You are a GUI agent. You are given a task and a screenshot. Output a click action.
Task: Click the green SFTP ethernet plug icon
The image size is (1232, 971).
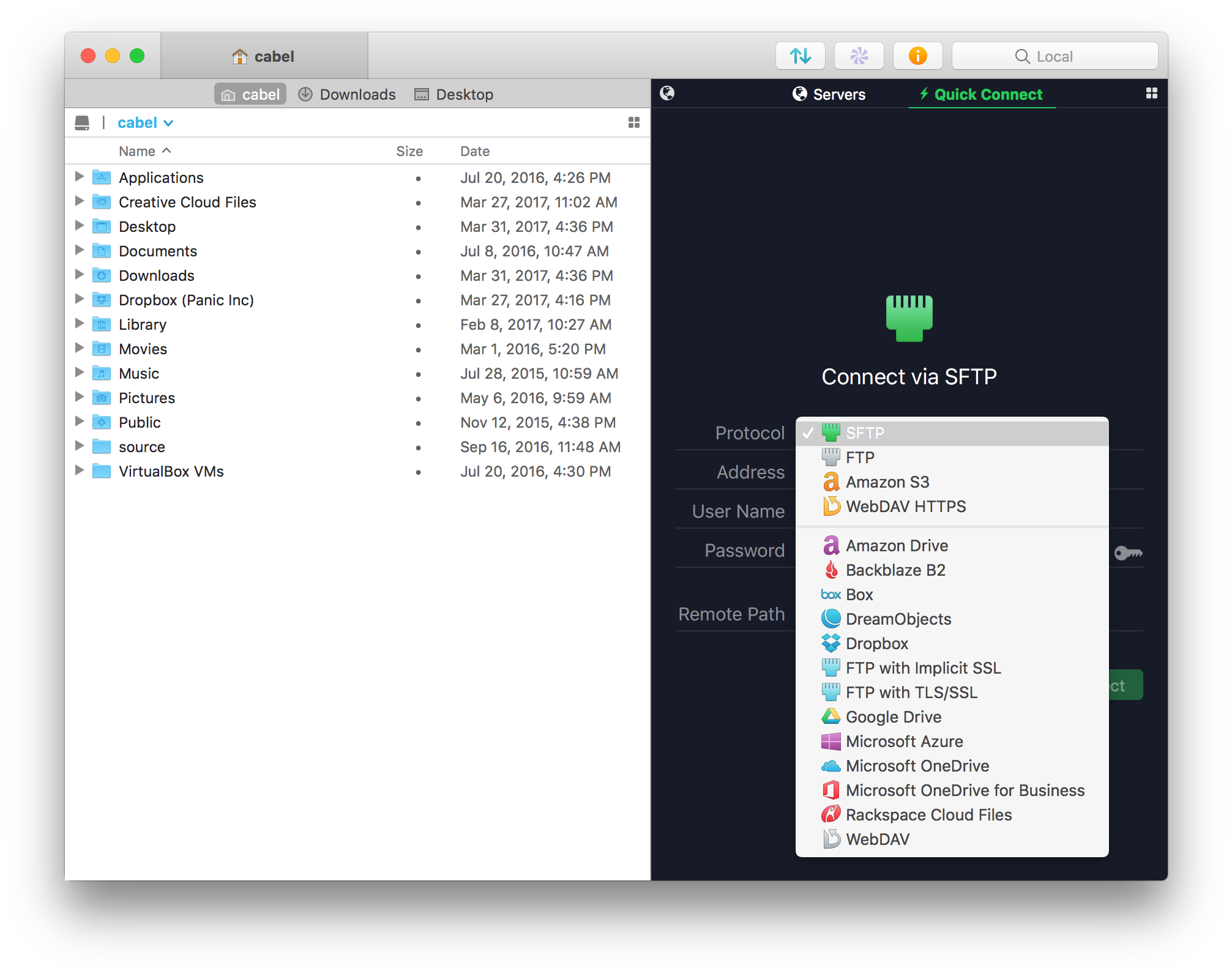click(909, 318)
